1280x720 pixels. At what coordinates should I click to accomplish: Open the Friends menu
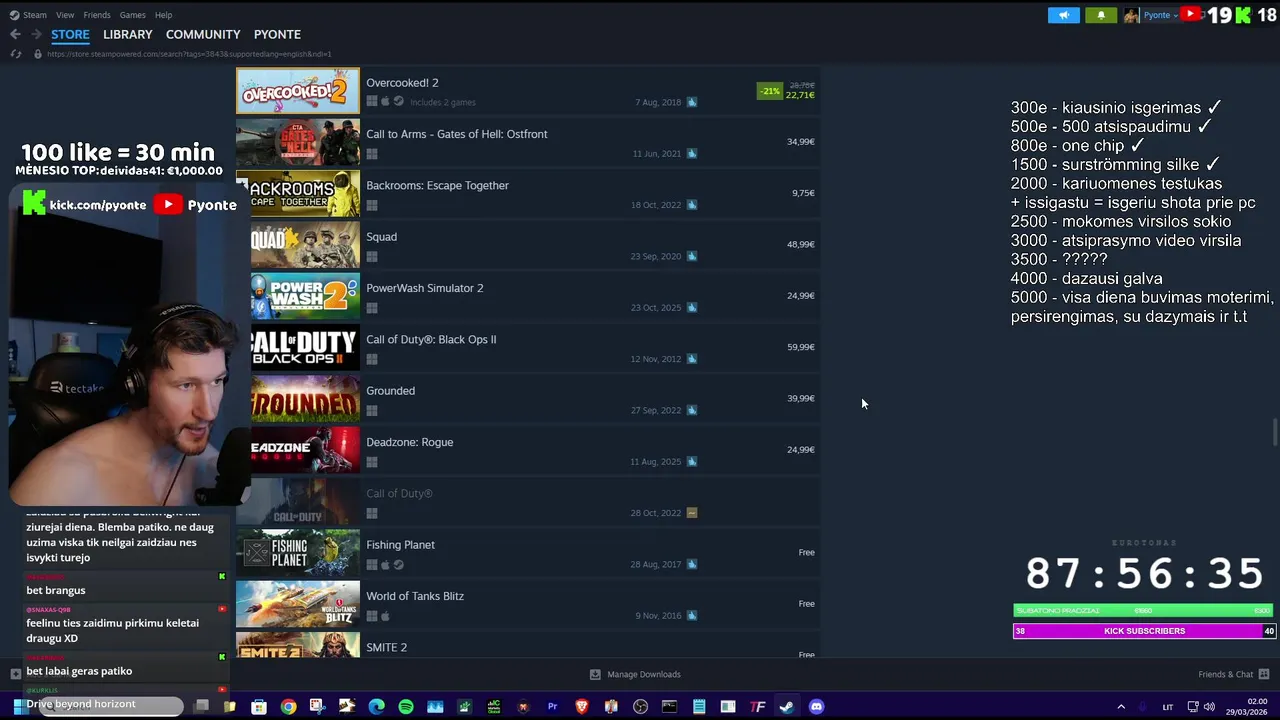pos(97,15)
